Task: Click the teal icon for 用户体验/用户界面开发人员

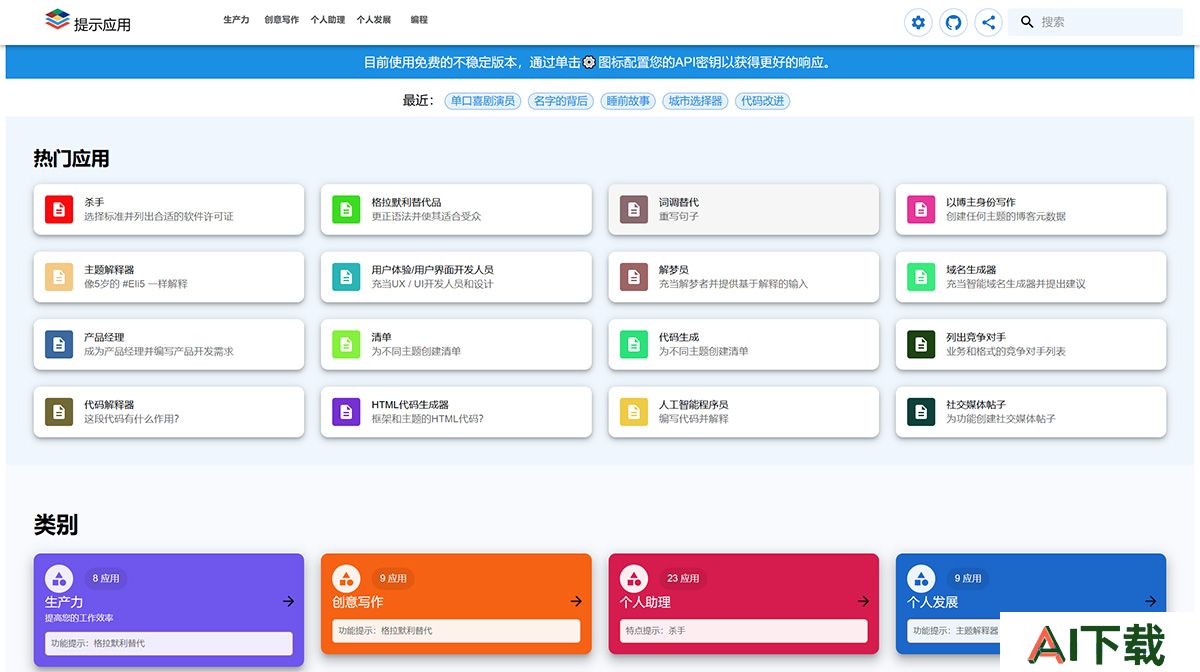Action: pos(346,277)
